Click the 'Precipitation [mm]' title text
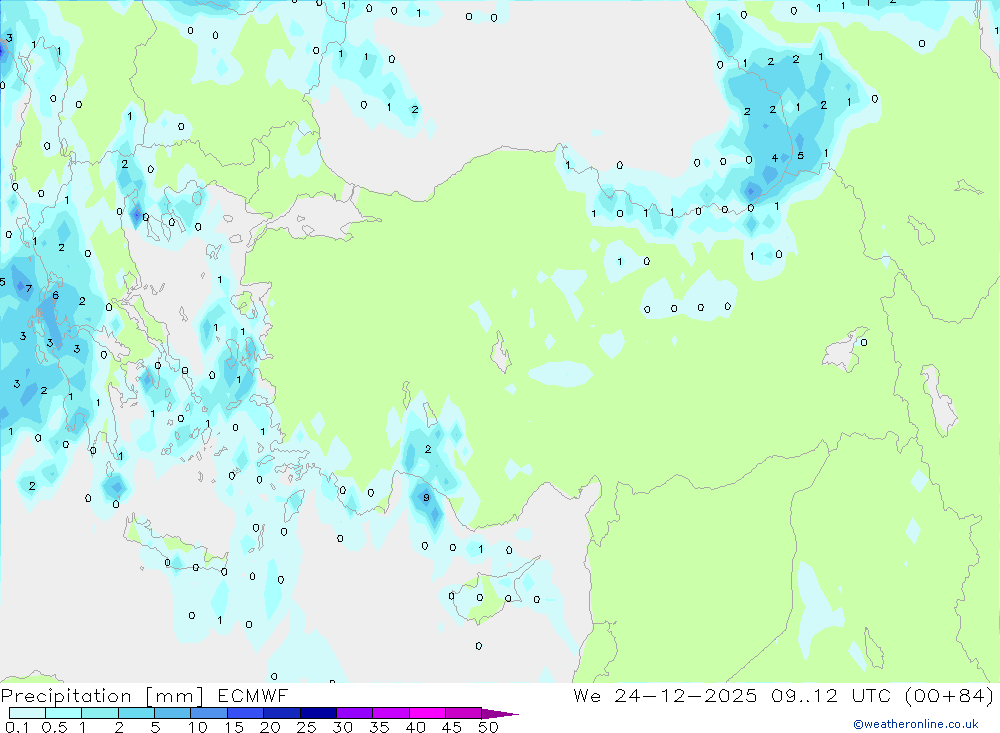Viewport: 1000px width, 733px height. pyautogui.click(x=102, y=695)
